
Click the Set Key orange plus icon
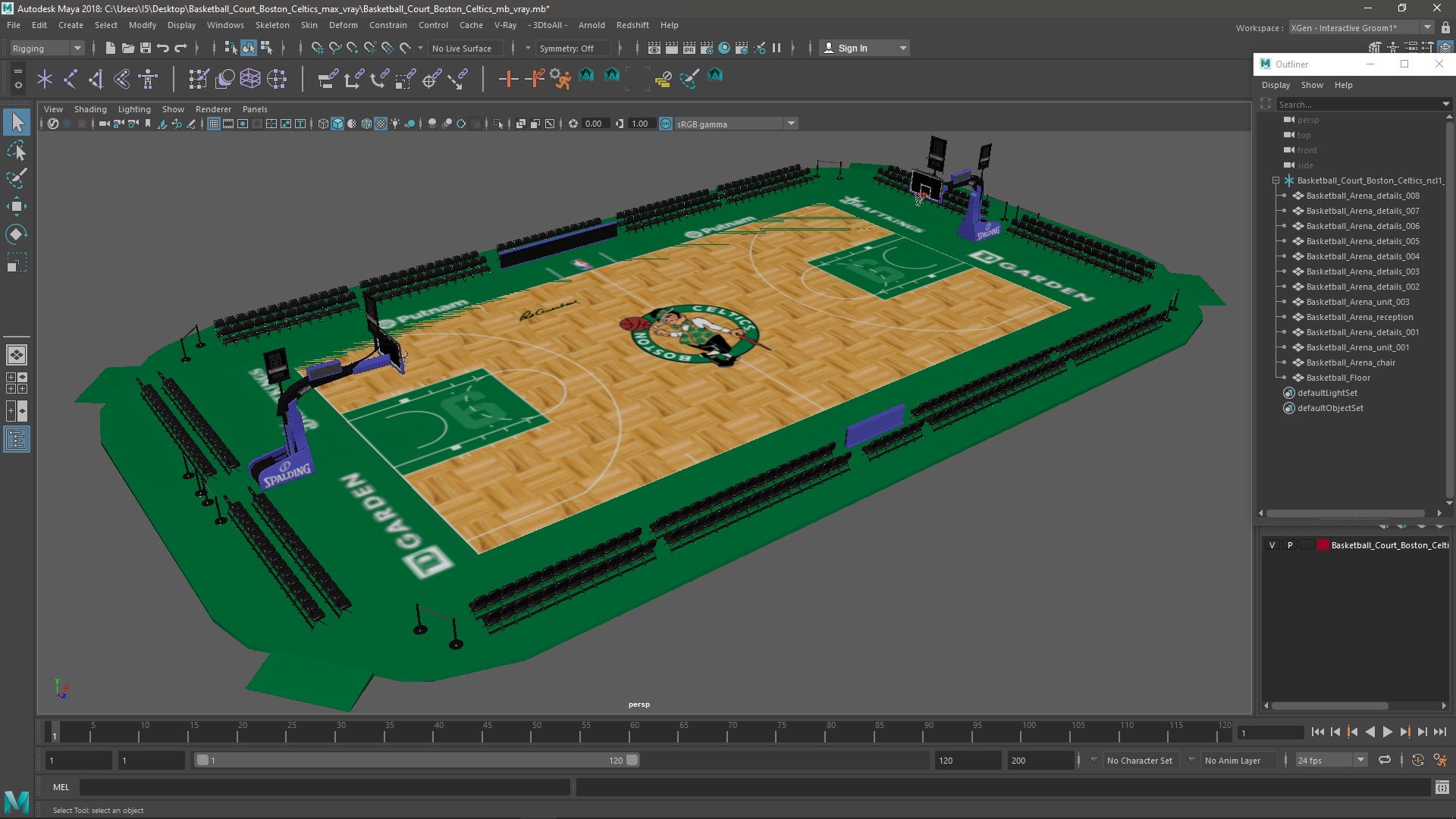[x=508, y=78]
